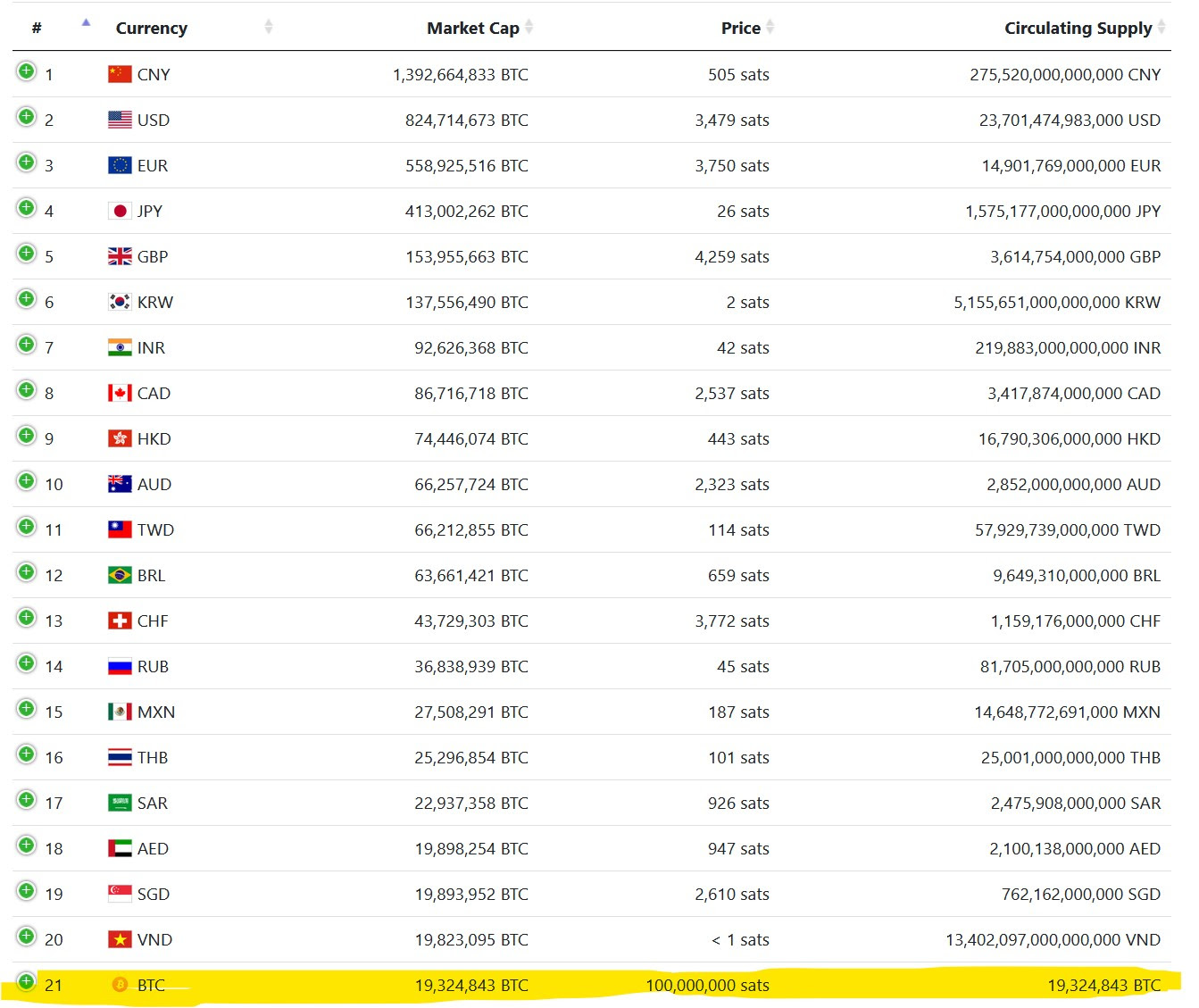
Task: Click the Hong Kong flag icon
Action: pos(120,438)
